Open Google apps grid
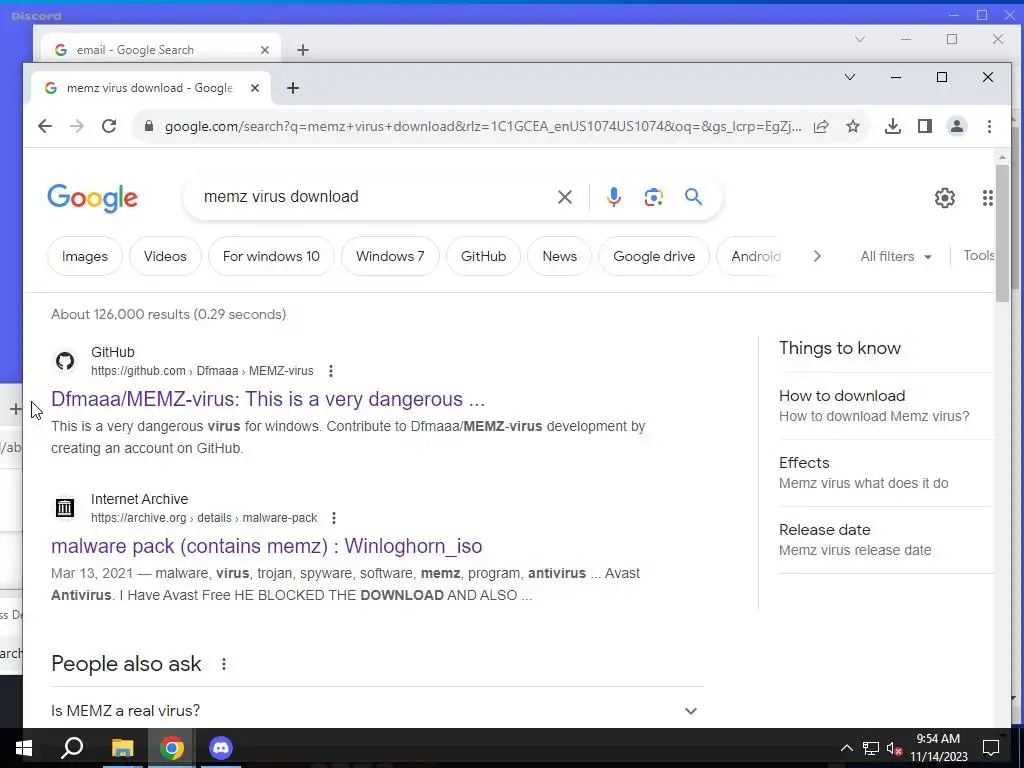Image resolution: width=1024 pixels, height=768 pixels. point(987,197)
